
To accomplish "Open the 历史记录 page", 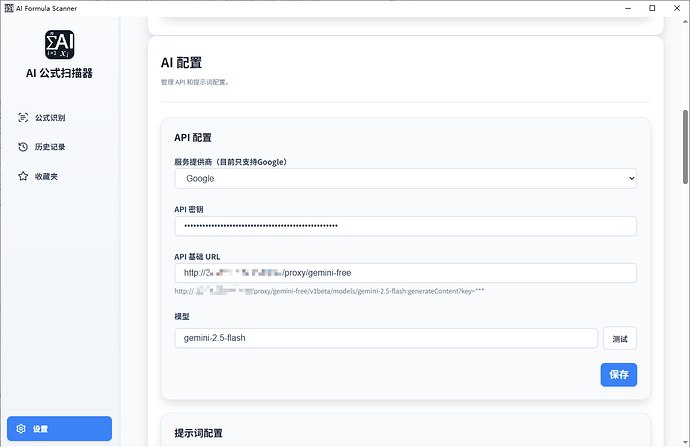I will pyautogui.click(x=59, y=147).
